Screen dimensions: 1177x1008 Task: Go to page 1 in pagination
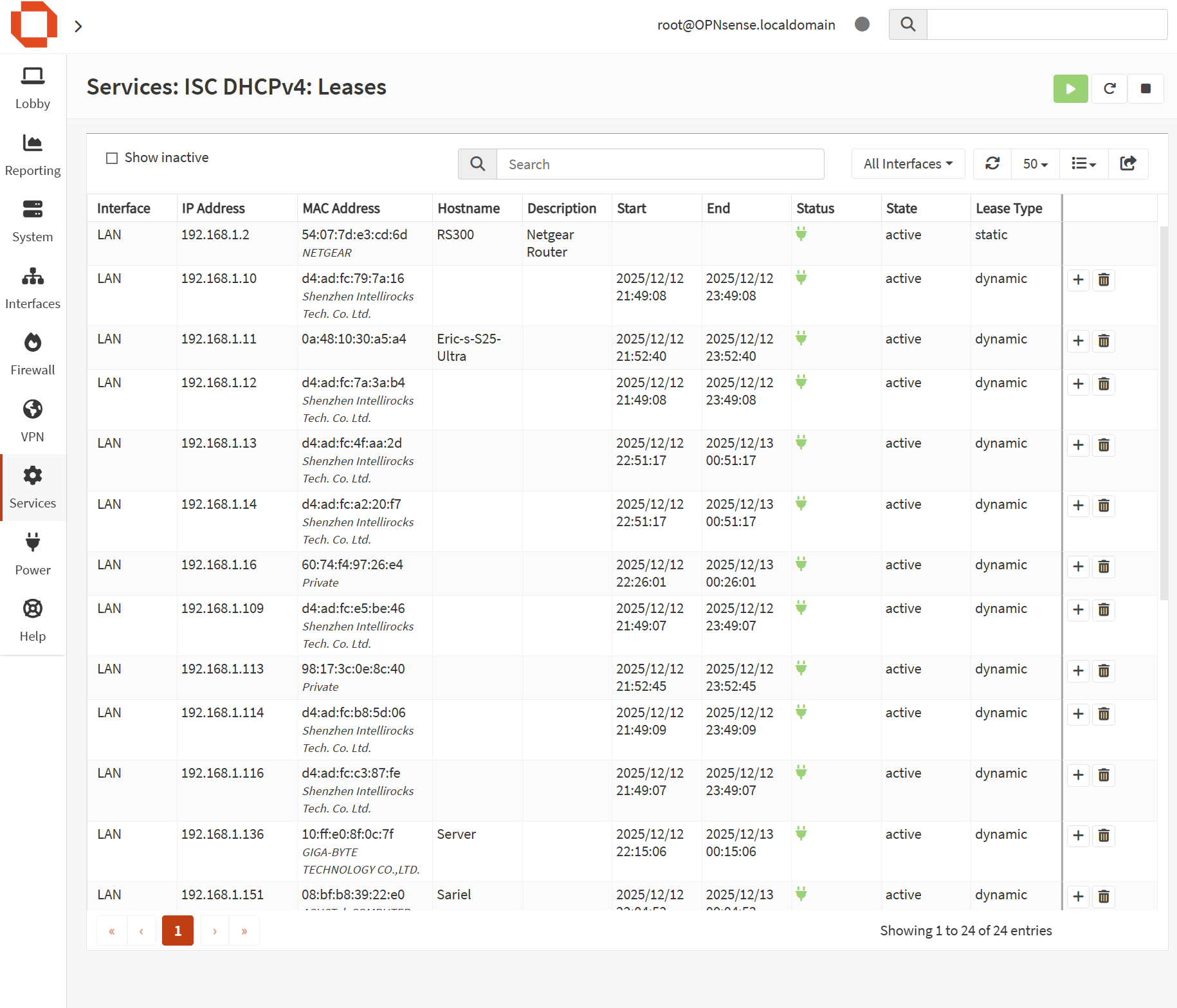coord(178,931)
